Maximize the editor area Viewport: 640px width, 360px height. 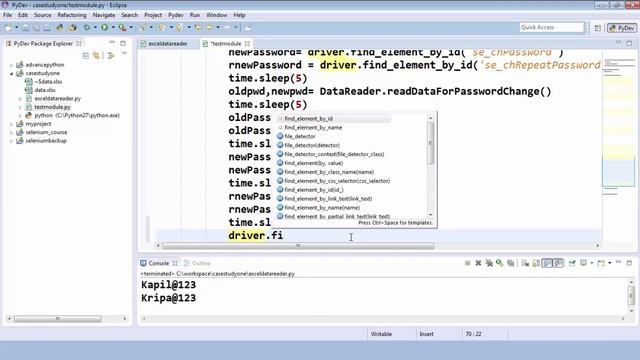[x=629, y=43]
